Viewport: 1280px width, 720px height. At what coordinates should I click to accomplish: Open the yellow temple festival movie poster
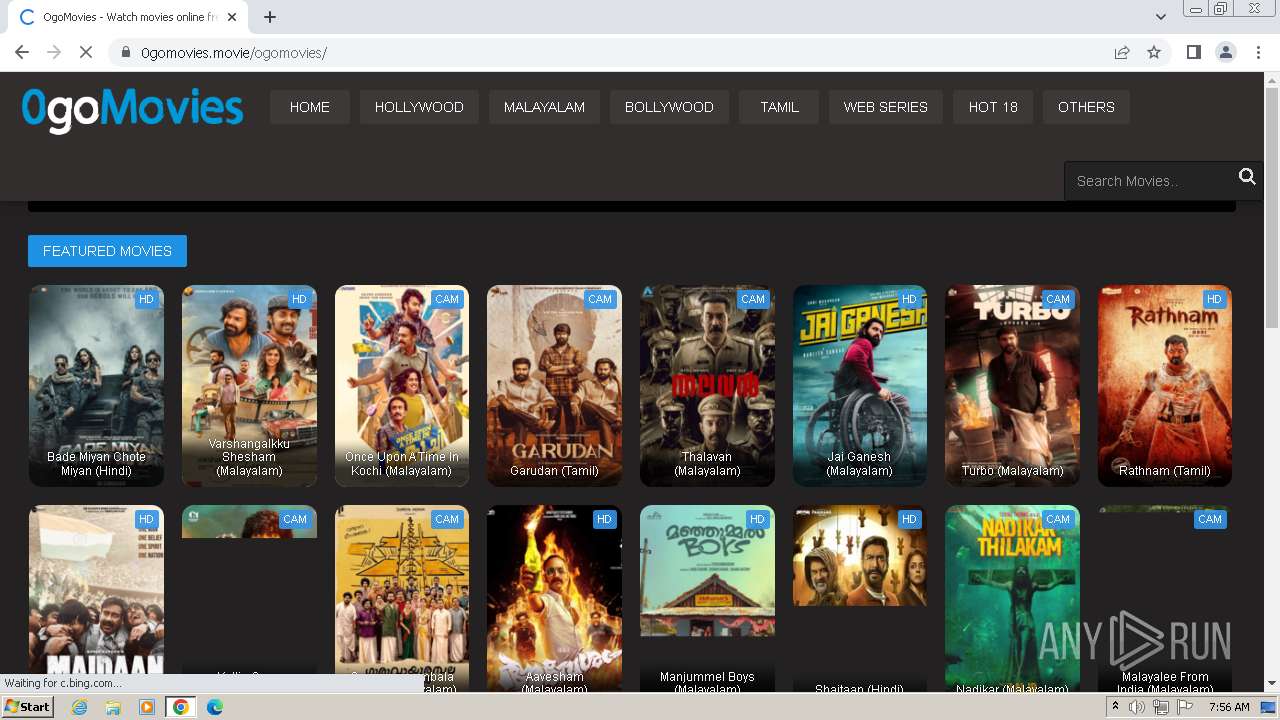point(402,598)
